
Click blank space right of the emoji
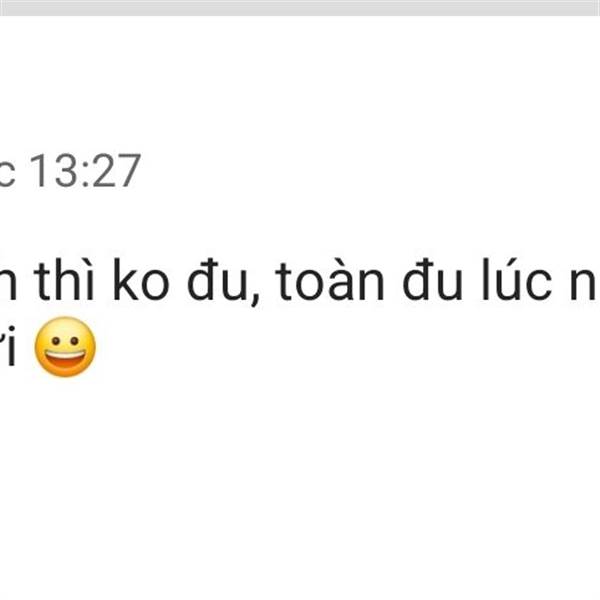pyautogui.click(x=344, y=347)
